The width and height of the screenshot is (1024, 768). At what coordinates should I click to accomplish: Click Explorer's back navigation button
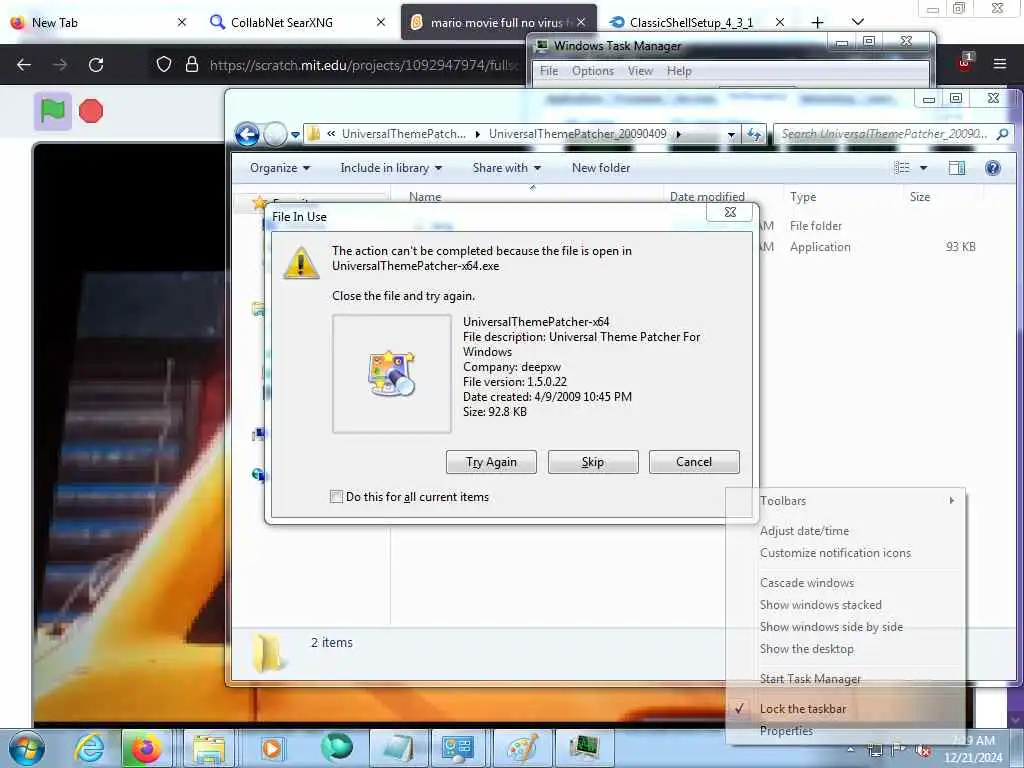(x=247, y=135)
